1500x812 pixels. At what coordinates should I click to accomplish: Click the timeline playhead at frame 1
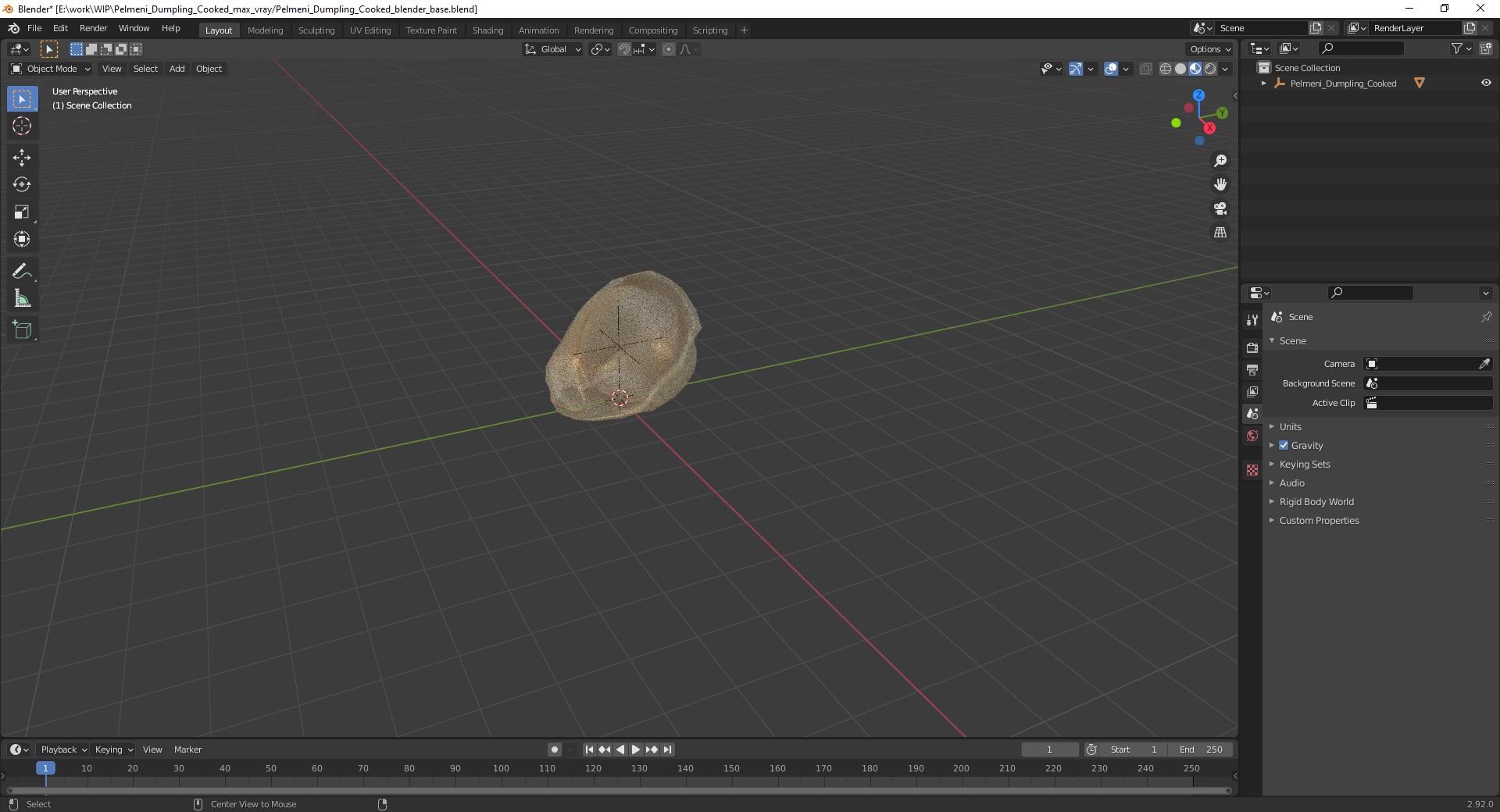[45, 768]
